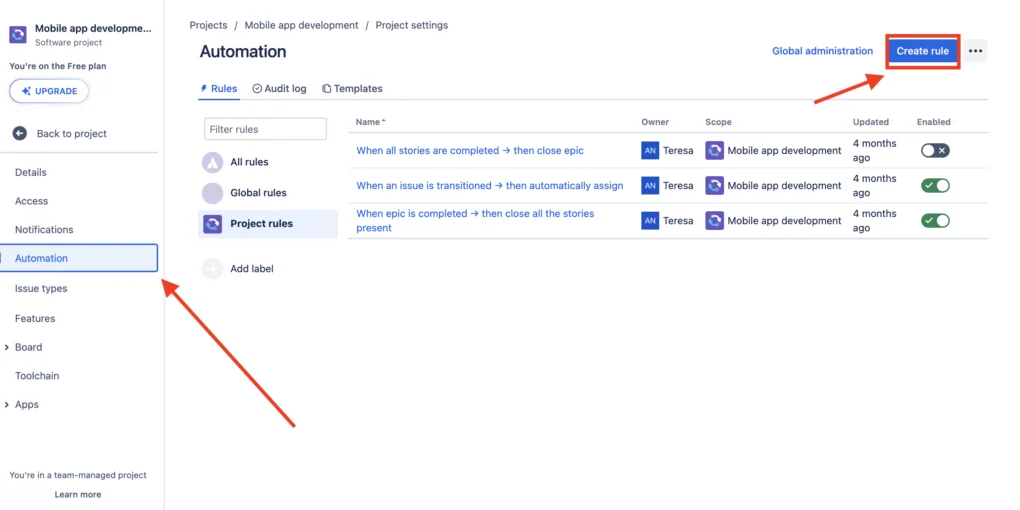The height and width of the screenshot is (510, 1020).
Task: Select the Global rules circle icon
Action: click(213, 193)
